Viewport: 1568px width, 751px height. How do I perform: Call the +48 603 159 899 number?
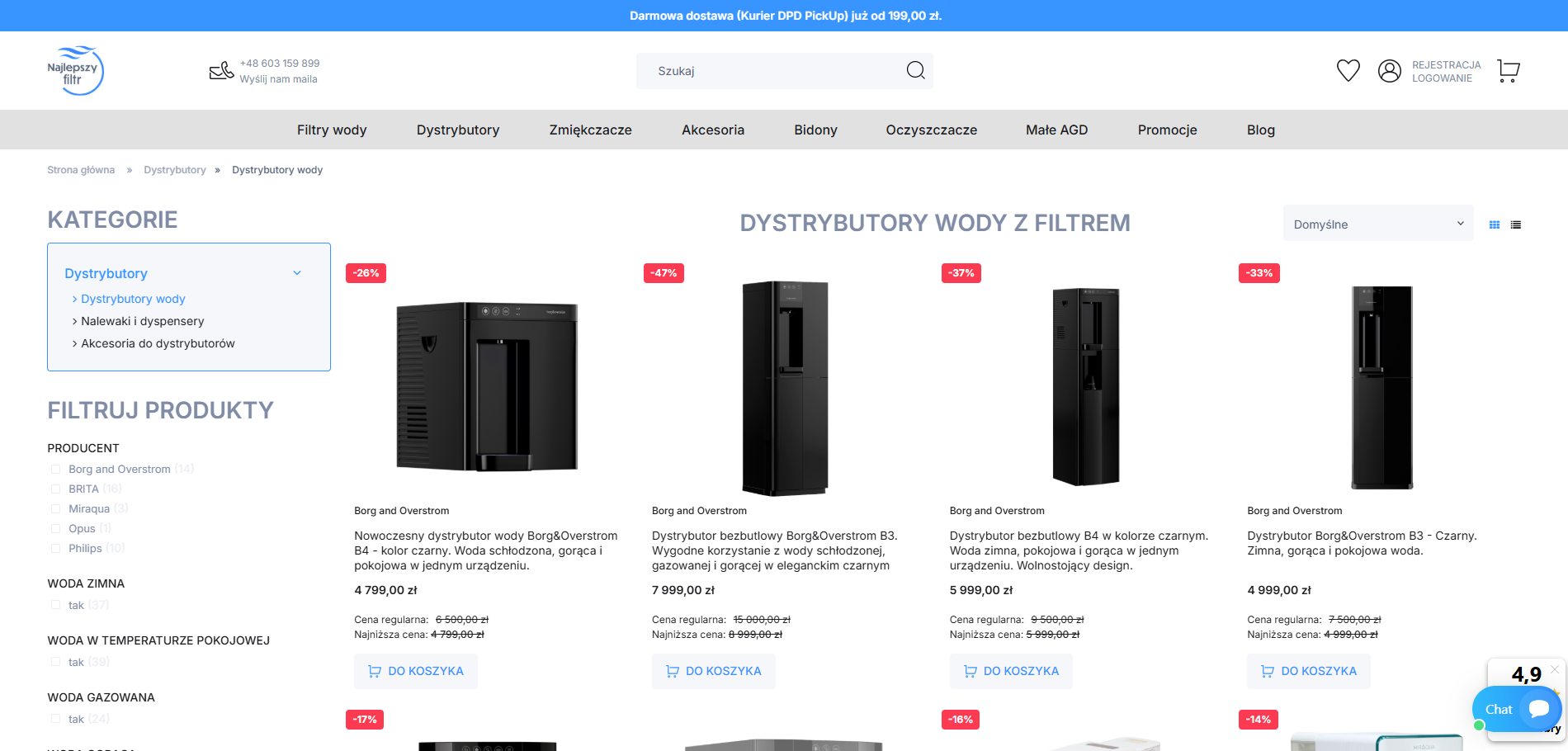pos(279,64)
